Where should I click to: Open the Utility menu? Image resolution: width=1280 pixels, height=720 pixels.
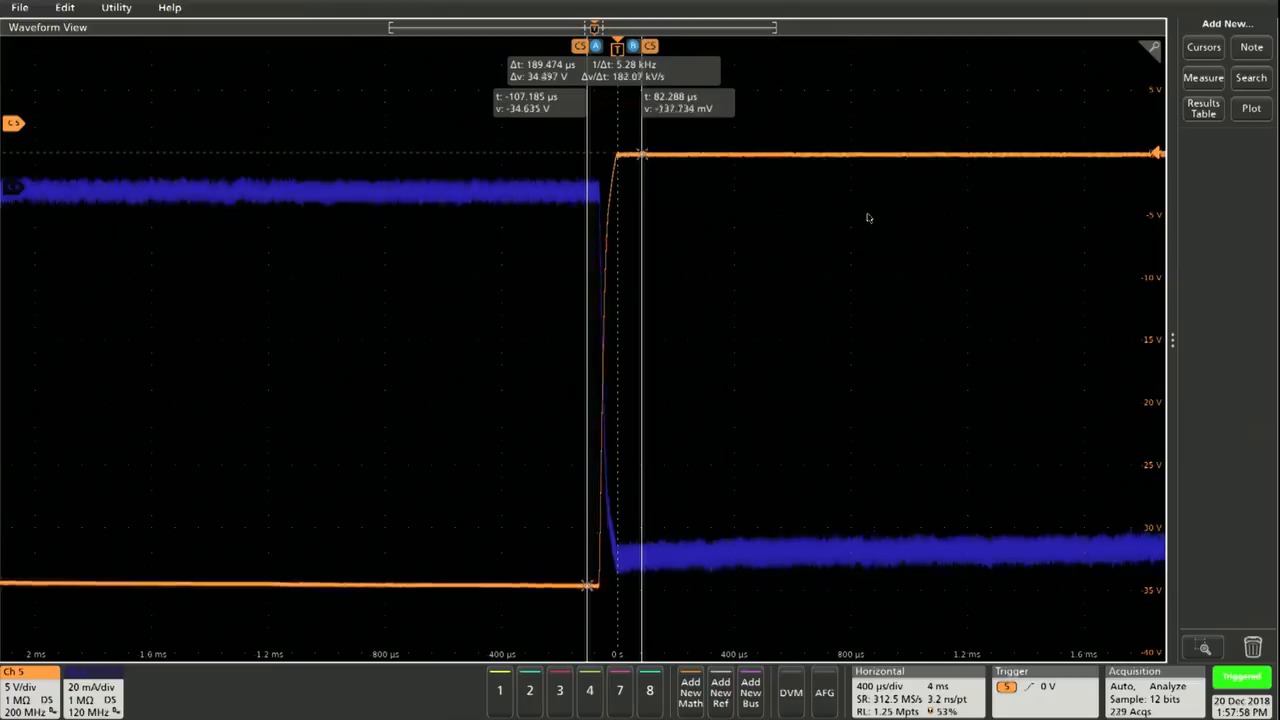pos(116,8)
